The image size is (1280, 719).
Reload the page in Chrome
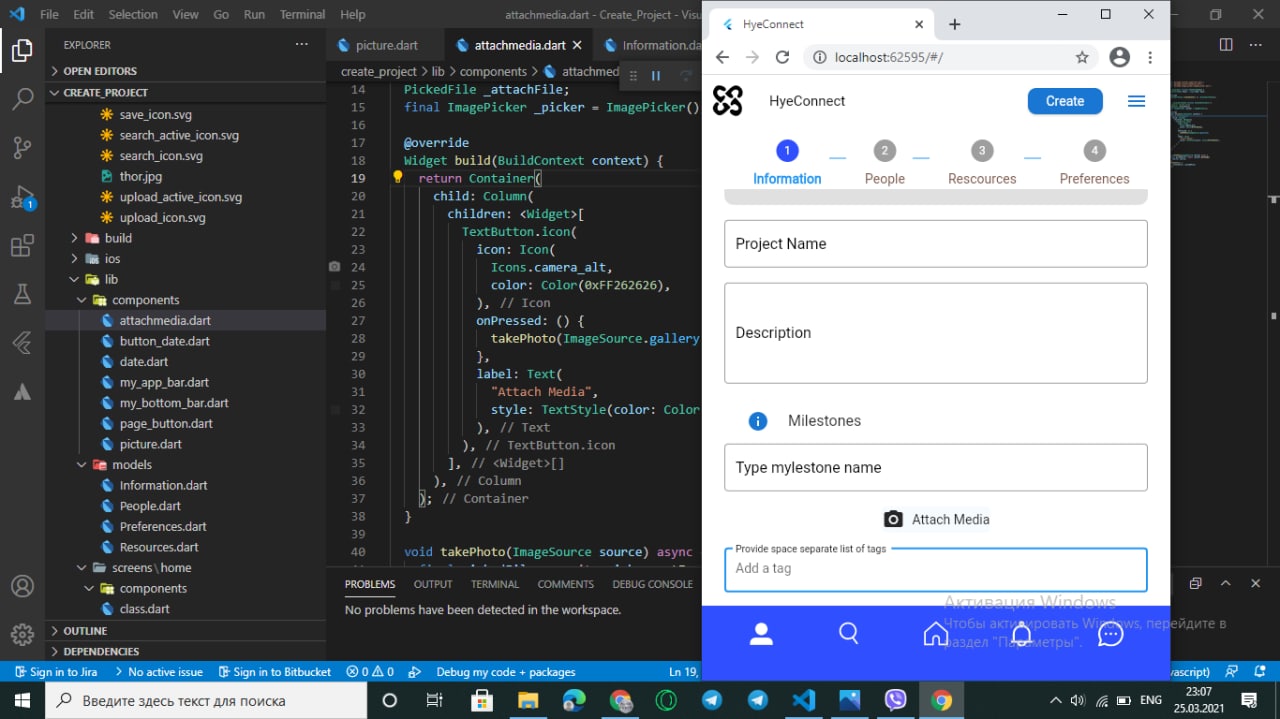point(783,58)
